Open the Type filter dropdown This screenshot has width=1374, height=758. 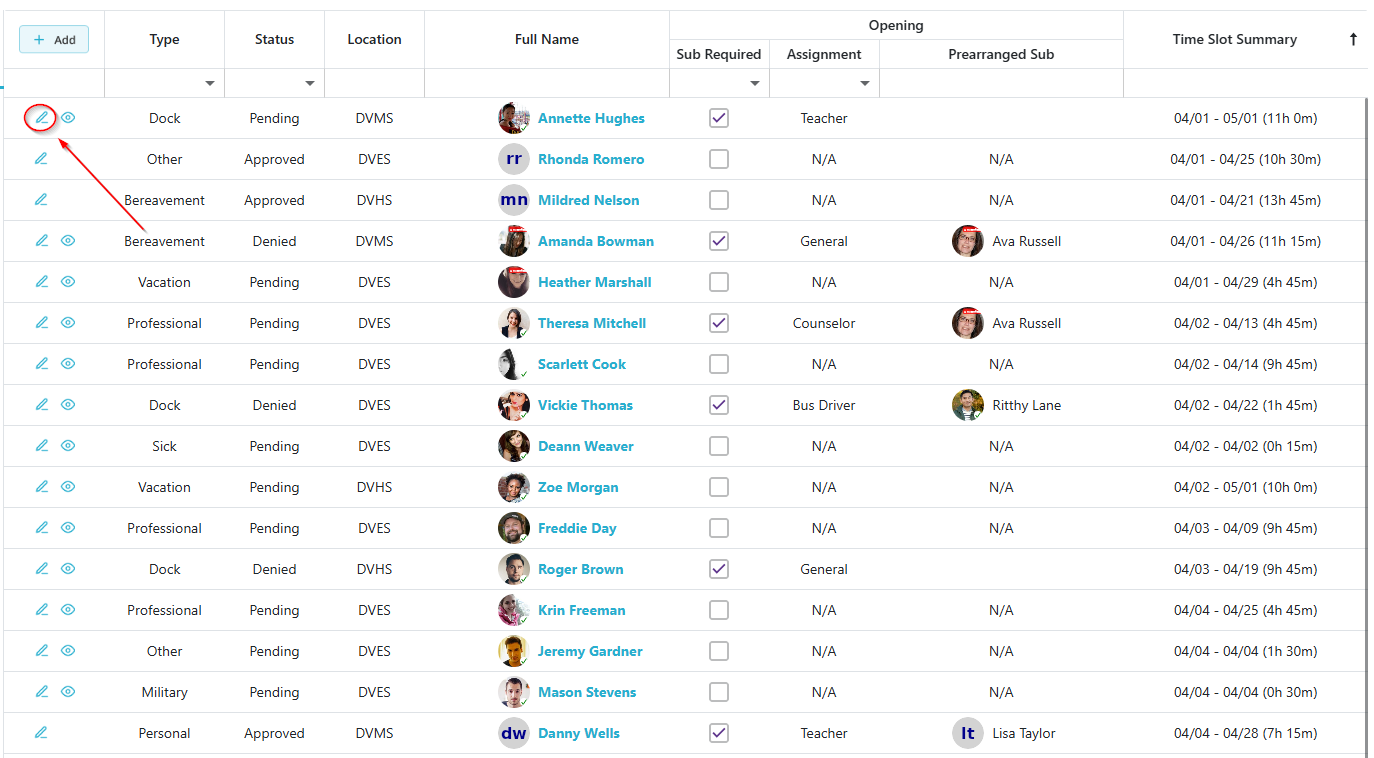(x=210, y=83)
